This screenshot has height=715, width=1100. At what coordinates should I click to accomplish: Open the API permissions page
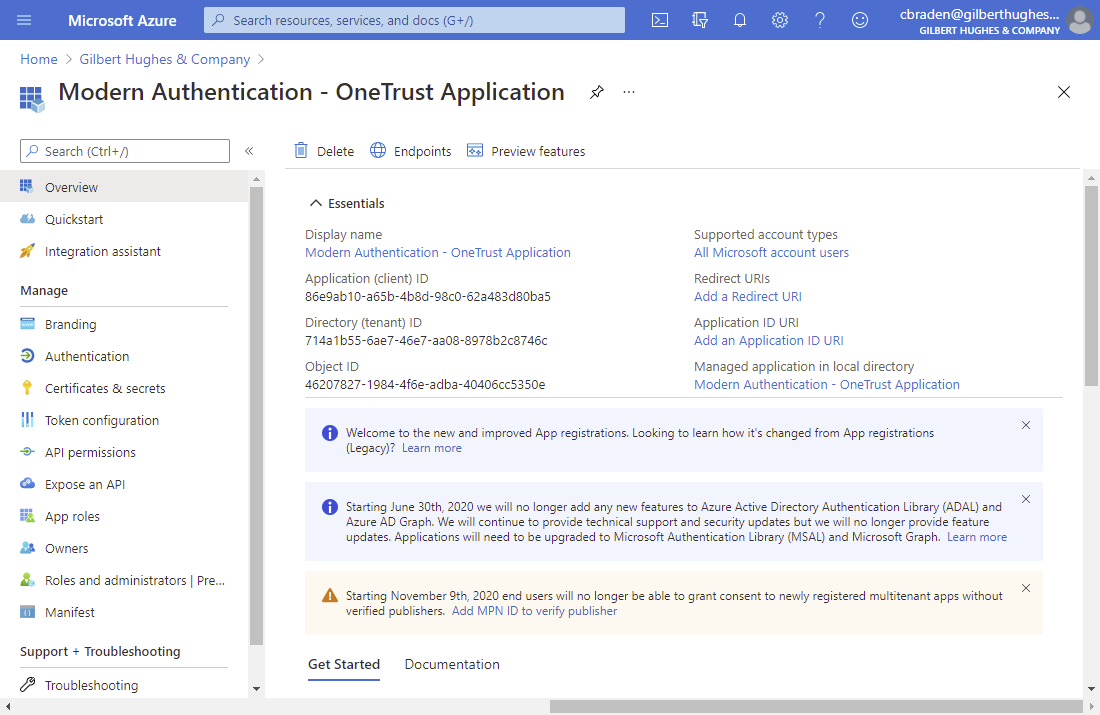tap(124, 453)
